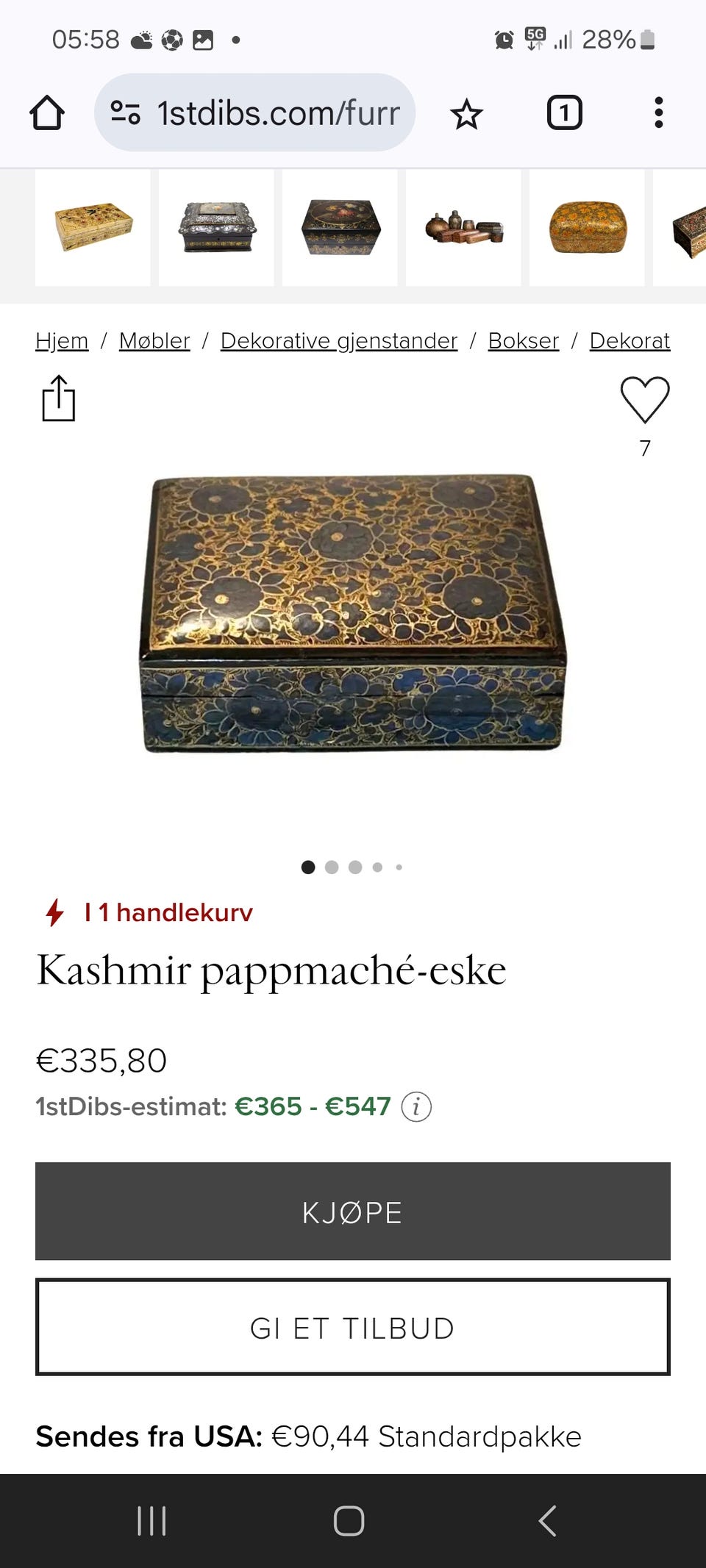Open the 1stDibs estimate info icon
Screen dimensions: 706x1568
(x=416, y=1106)
